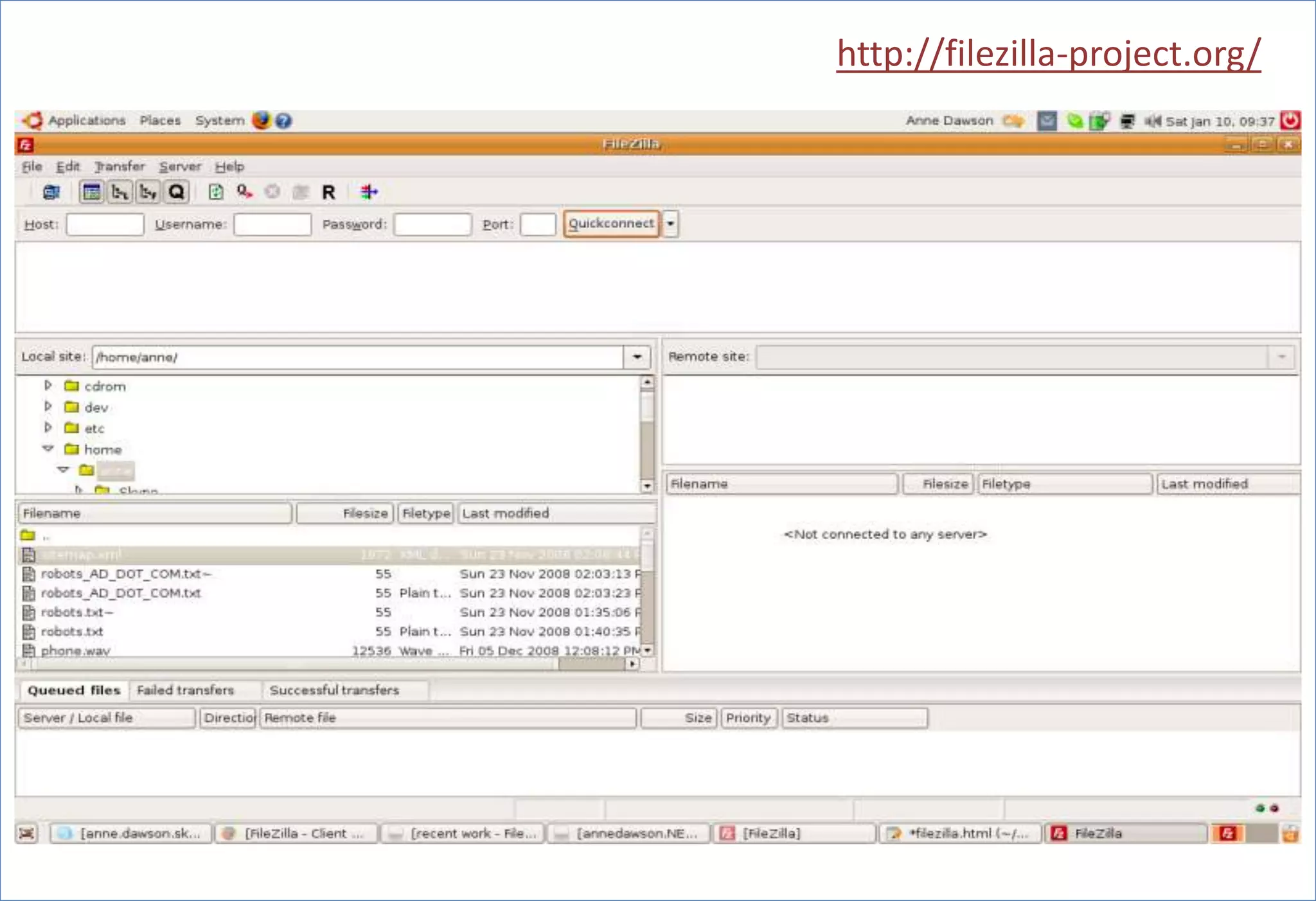1316x901 pixels.
Task: Click the directory comparison colored-arrows icon
Action: (x=369, y=192)
